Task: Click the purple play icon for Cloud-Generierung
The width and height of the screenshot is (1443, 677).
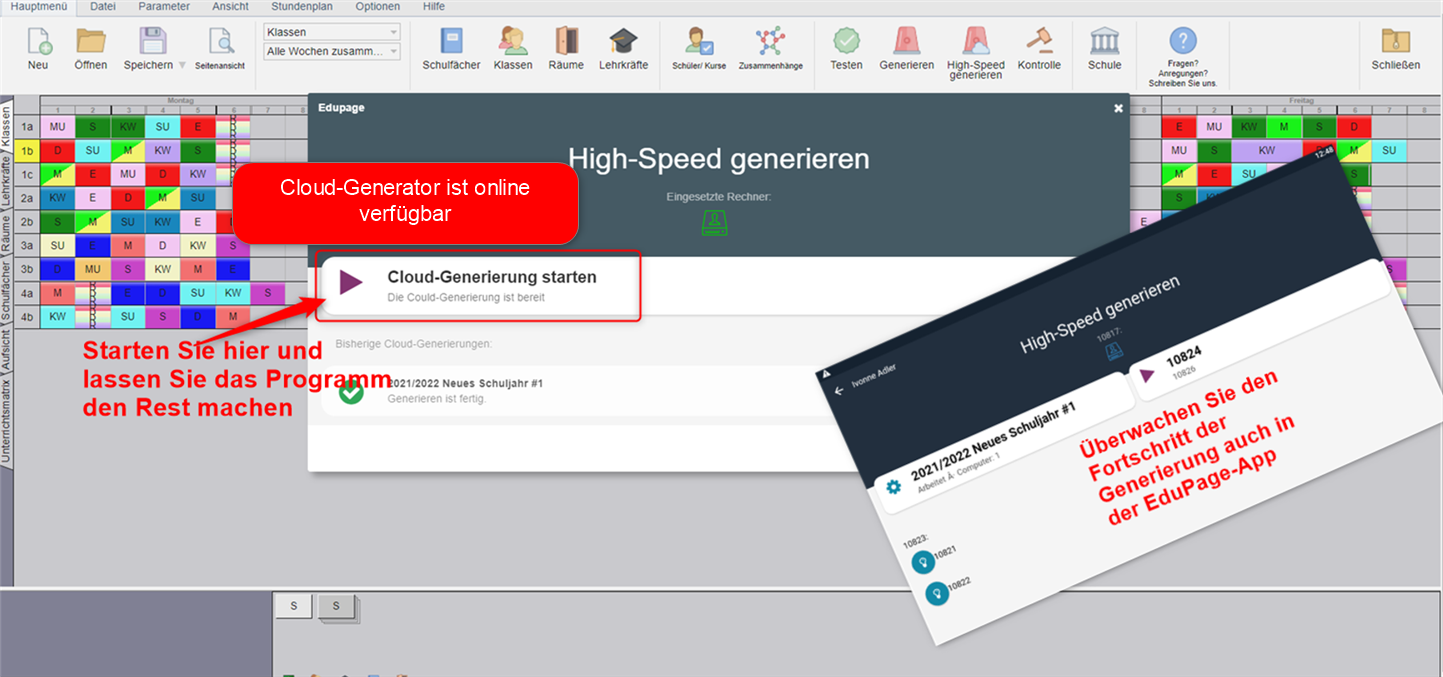Action: pyautogui.click(x=351, y=282)
